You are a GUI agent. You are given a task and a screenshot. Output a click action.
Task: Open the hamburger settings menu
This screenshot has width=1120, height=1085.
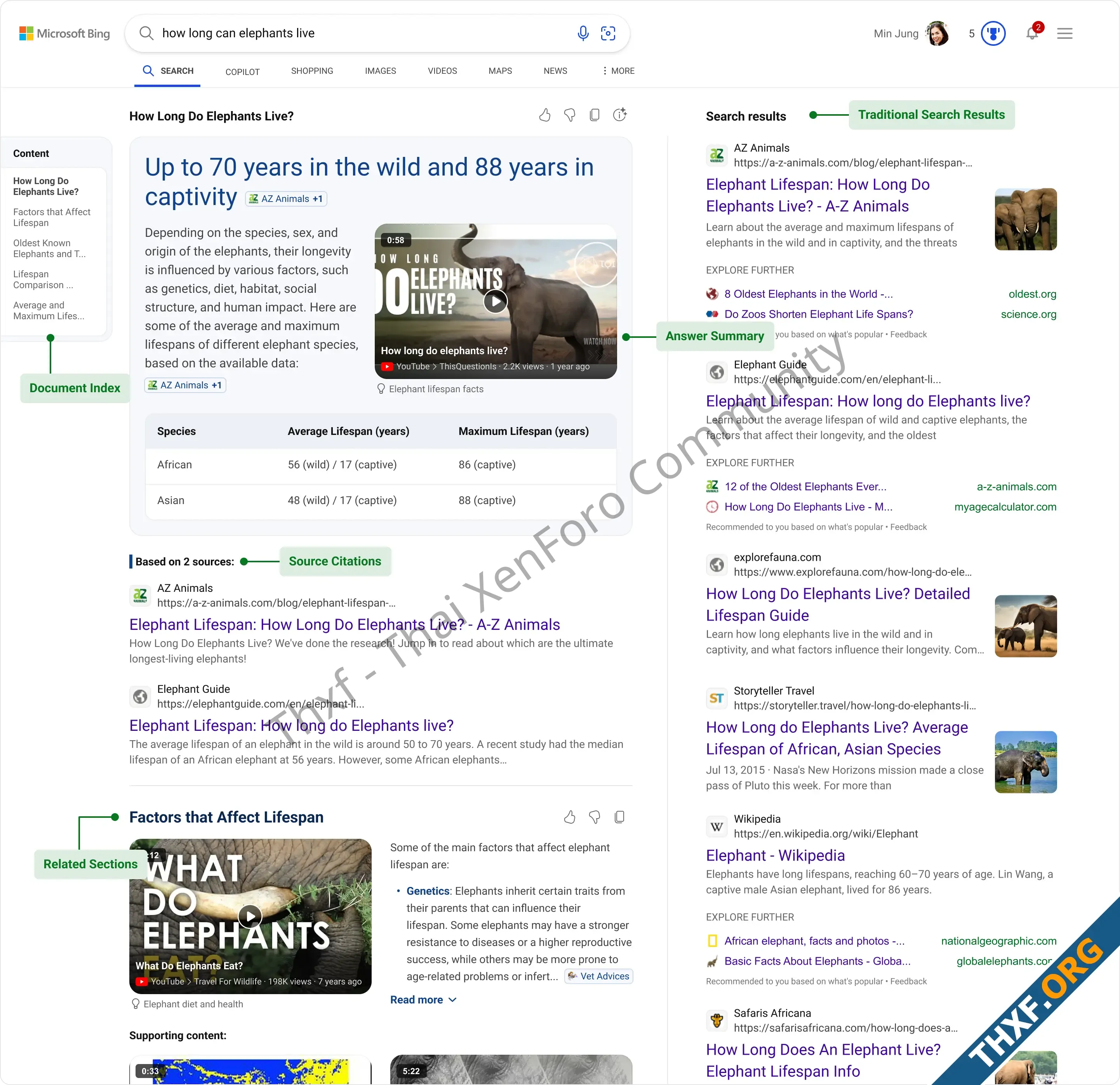coord(1064,33)
